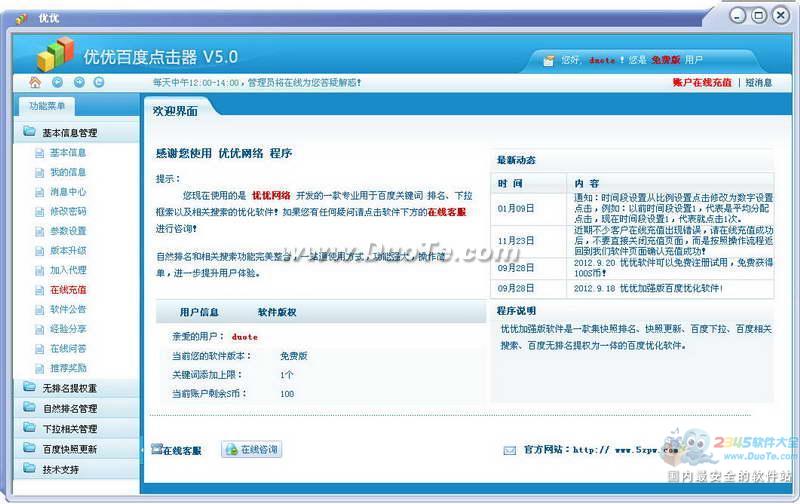800x504 pixels.
Task: Click the mail icon beside 官方网站
Action: click(x=510, y=450)
